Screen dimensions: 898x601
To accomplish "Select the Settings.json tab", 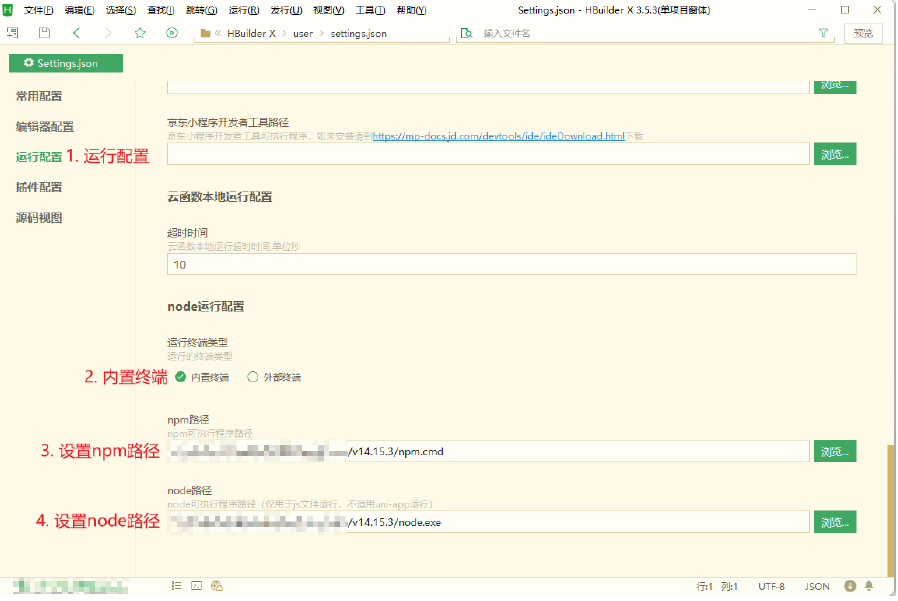I will (x=66, y=64).
